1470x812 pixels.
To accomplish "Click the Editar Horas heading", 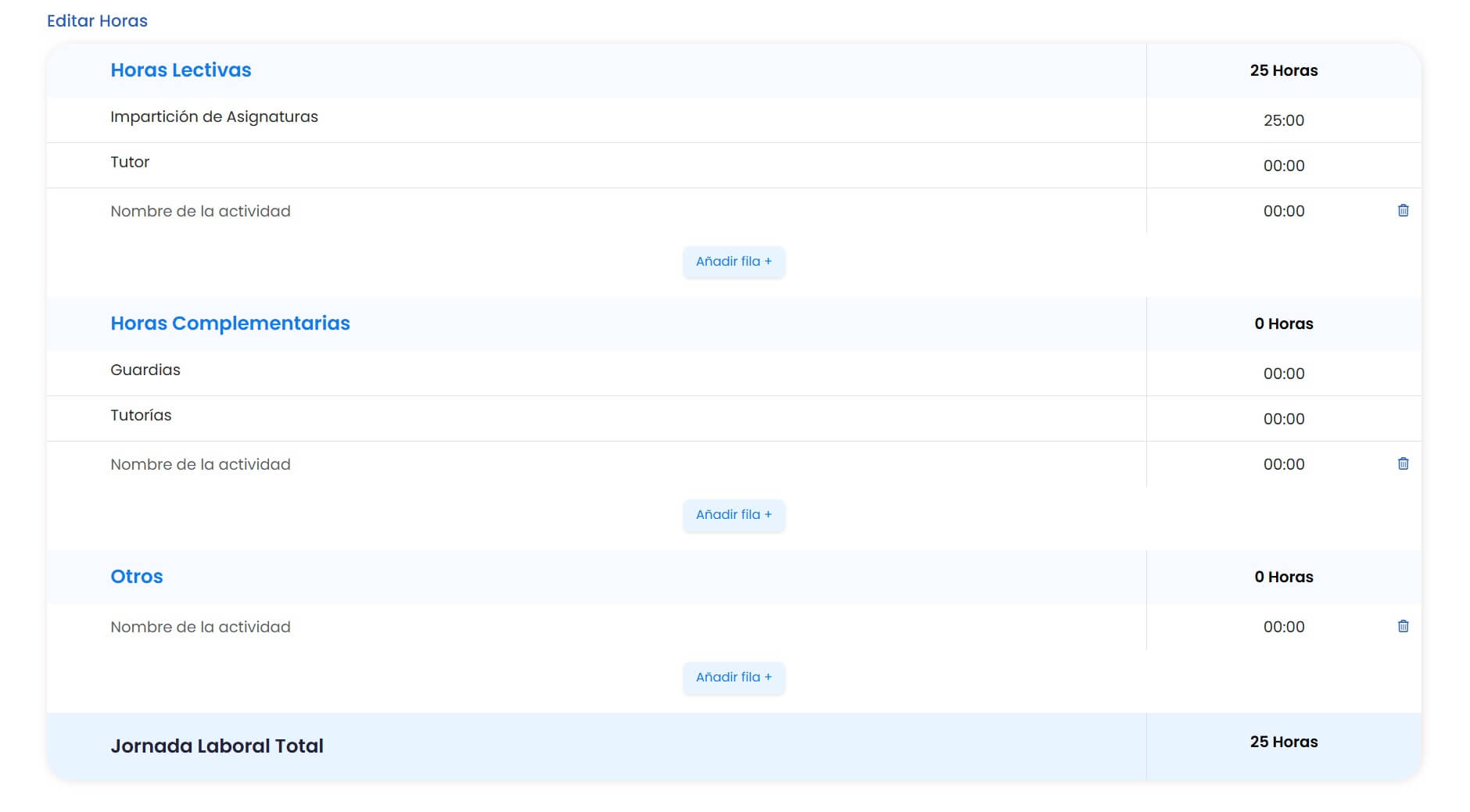I will click(x=97, y=21).
